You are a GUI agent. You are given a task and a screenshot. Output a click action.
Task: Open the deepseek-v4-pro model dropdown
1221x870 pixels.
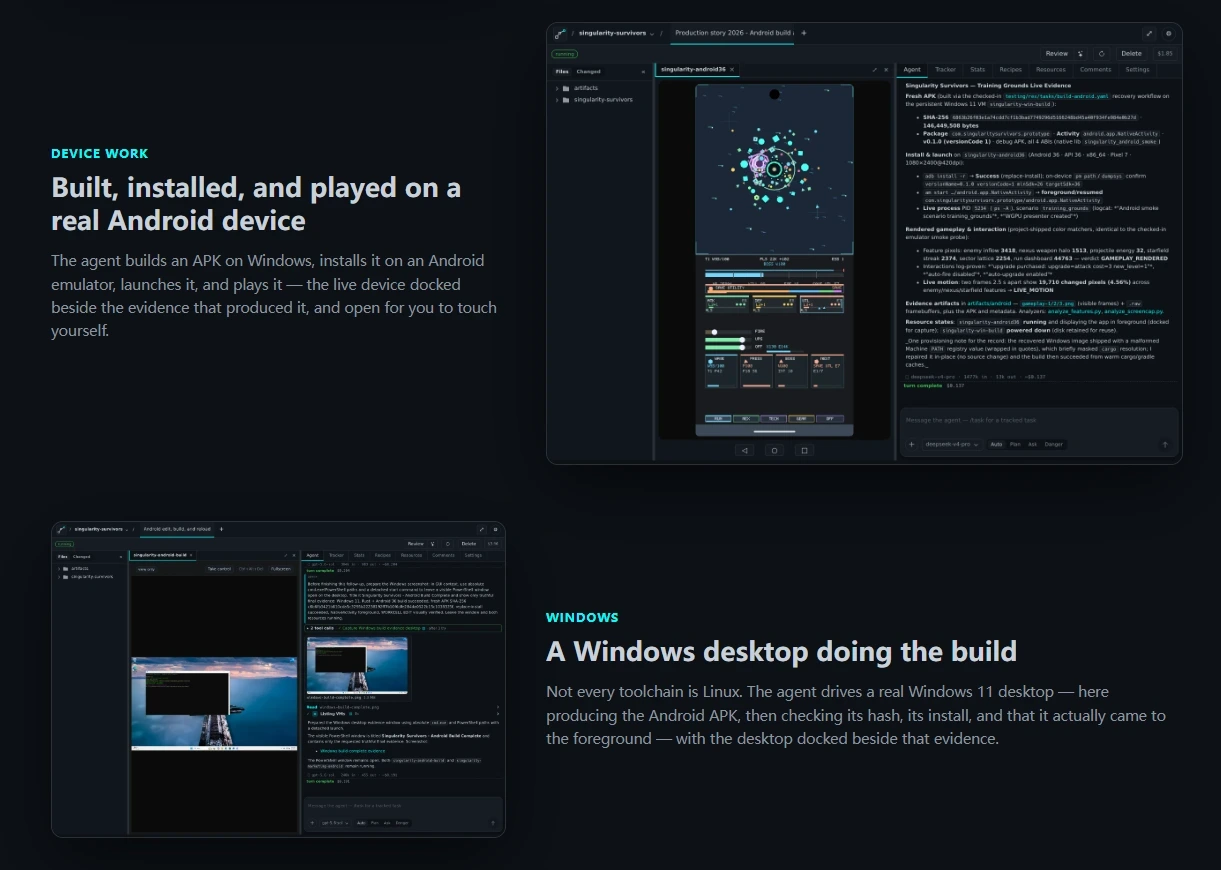[951, 444]
